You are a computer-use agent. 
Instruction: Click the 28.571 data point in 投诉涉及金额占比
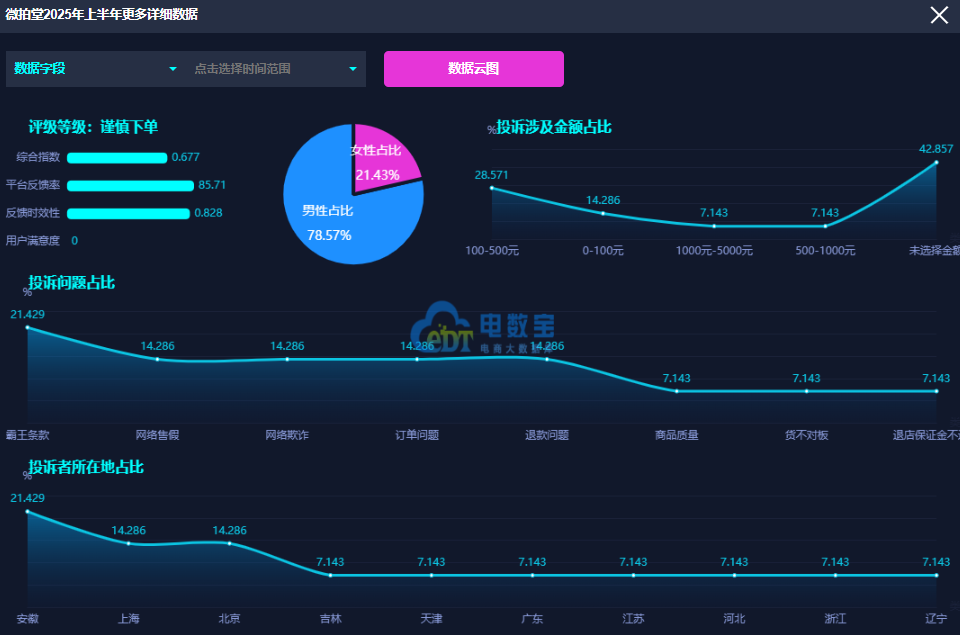tap(492, 188)
